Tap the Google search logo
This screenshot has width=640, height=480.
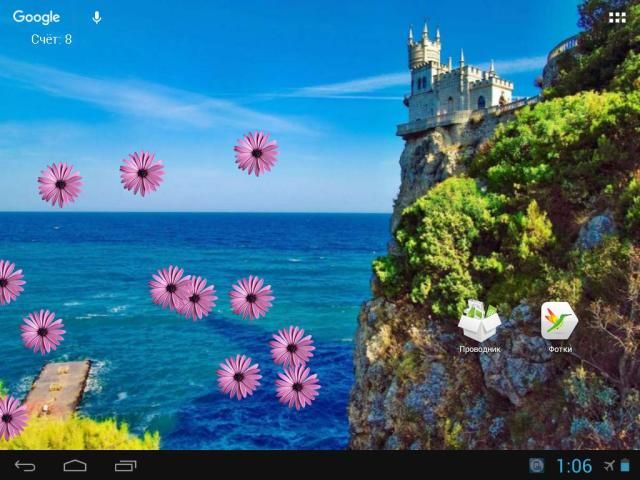[x=36, y=17]
